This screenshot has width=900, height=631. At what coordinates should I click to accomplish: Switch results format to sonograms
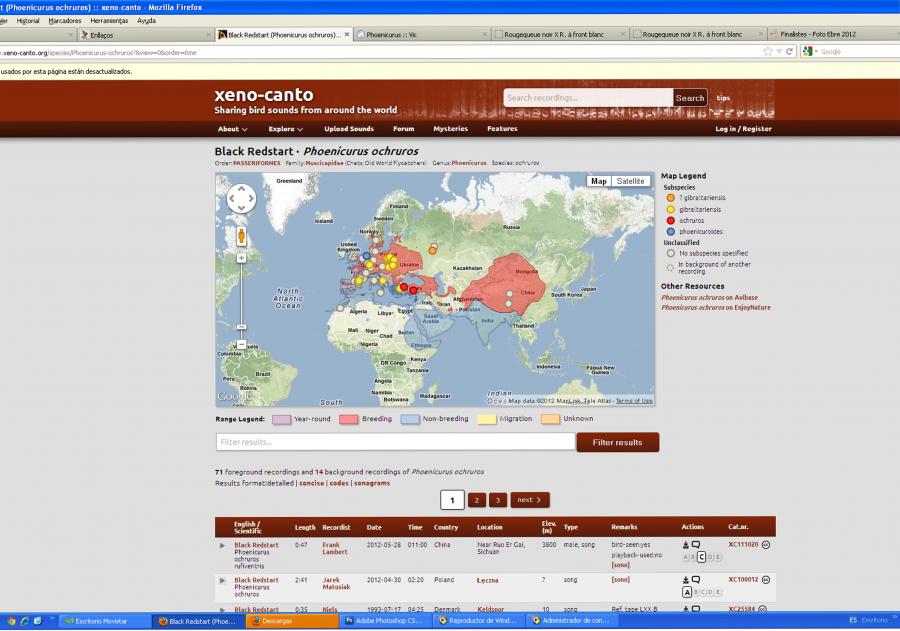(x=372, y=483)
